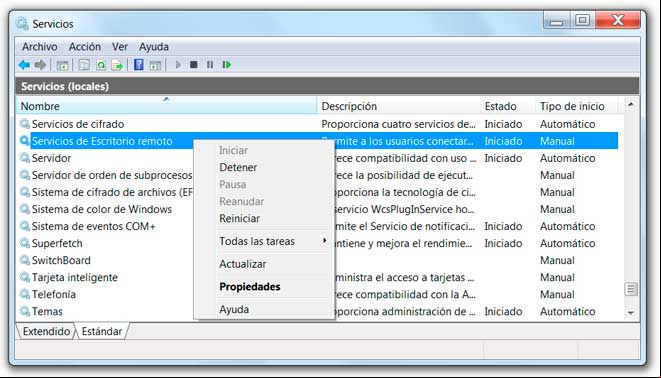
Task: Switch to the Estándar tab
Action: tap(102, 331)
